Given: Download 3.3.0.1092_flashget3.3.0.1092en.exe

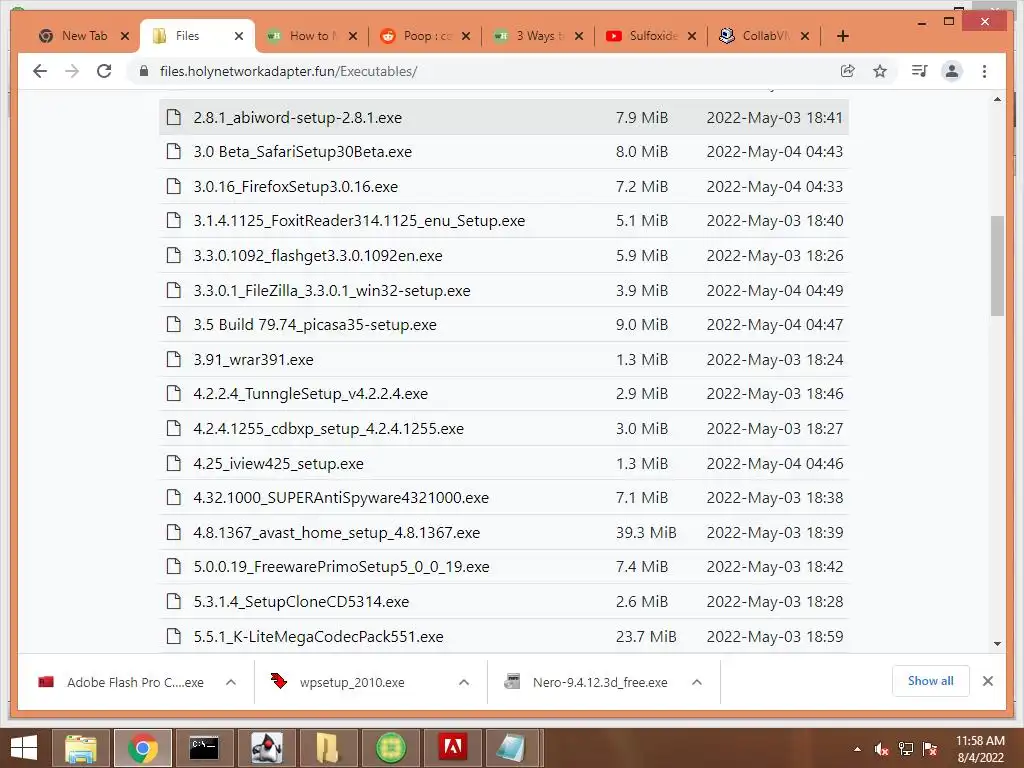Looking at the screenshot, I should 317,255.
